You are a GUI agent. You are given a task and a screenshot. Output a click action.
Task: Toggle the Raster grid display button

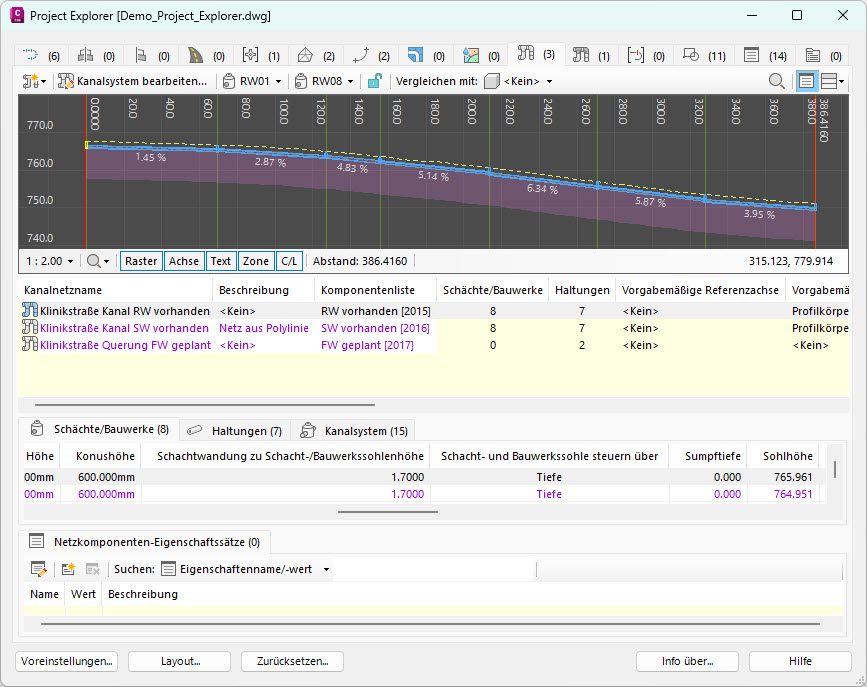(x=141, y=261)
